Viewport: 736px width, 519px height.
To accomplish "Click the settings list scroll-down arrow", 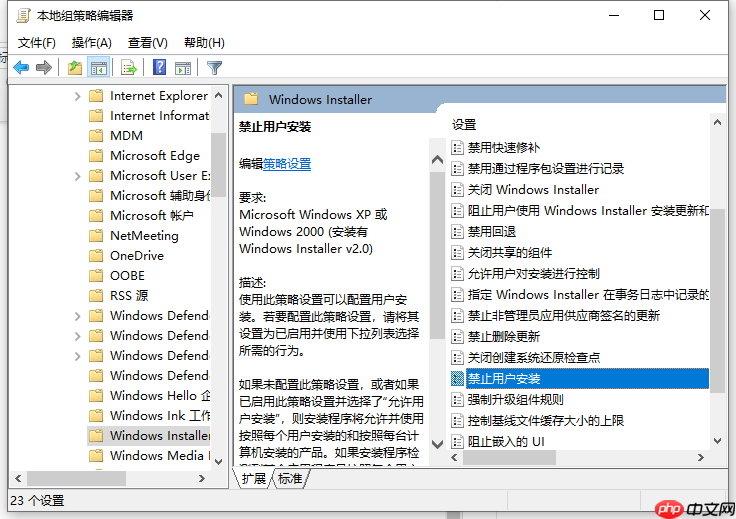I will coord(717,441).
